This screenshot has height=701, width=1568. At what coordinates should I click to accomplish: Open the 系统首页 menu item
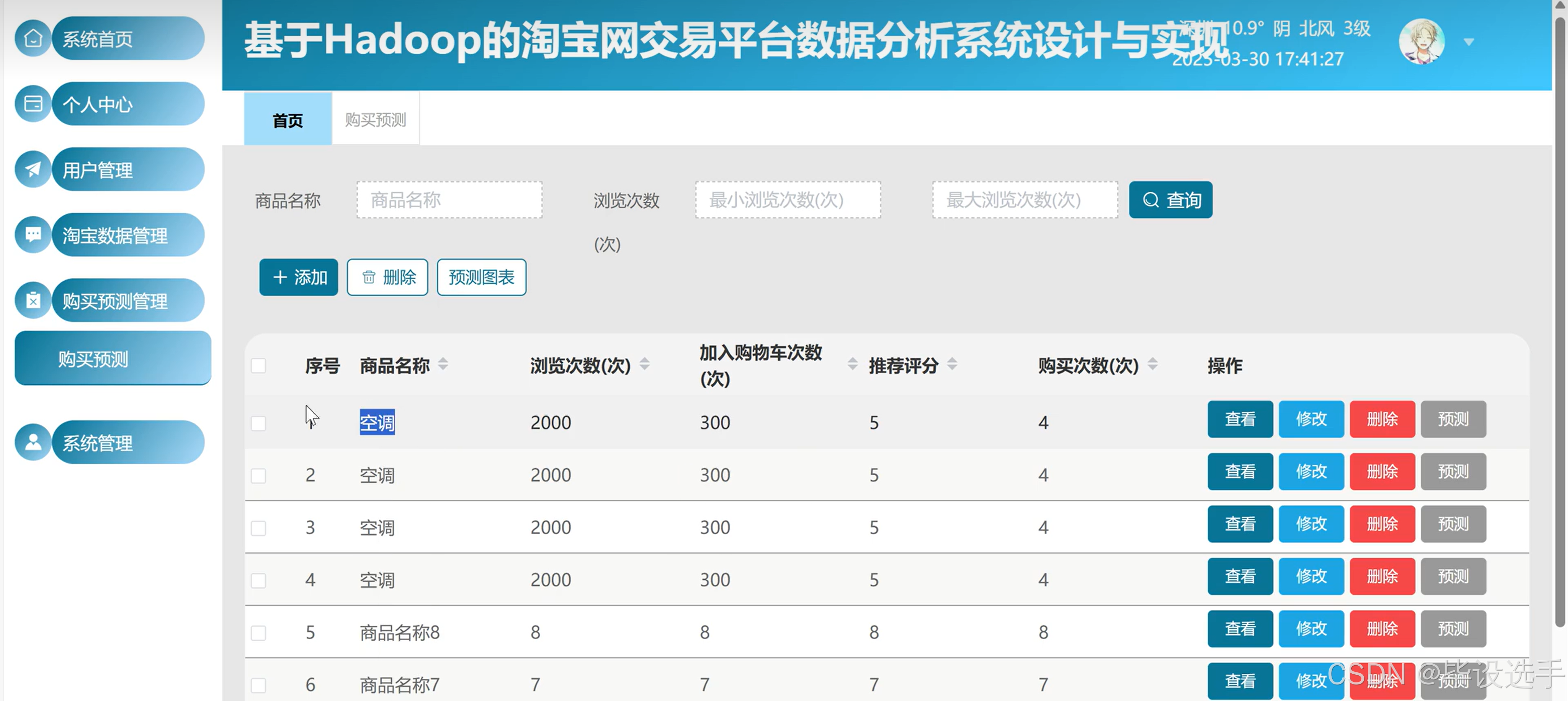128,38
